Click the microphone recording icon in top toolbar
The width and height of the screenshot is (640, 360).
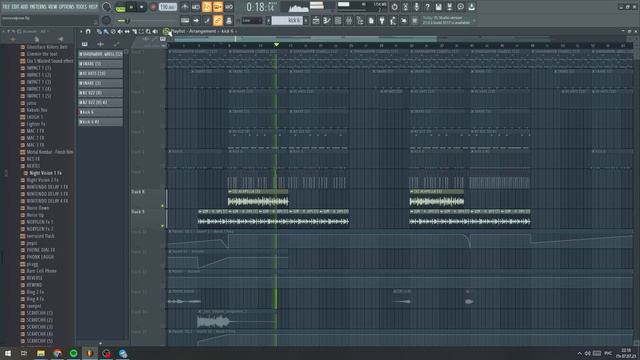tap(416, 7)
